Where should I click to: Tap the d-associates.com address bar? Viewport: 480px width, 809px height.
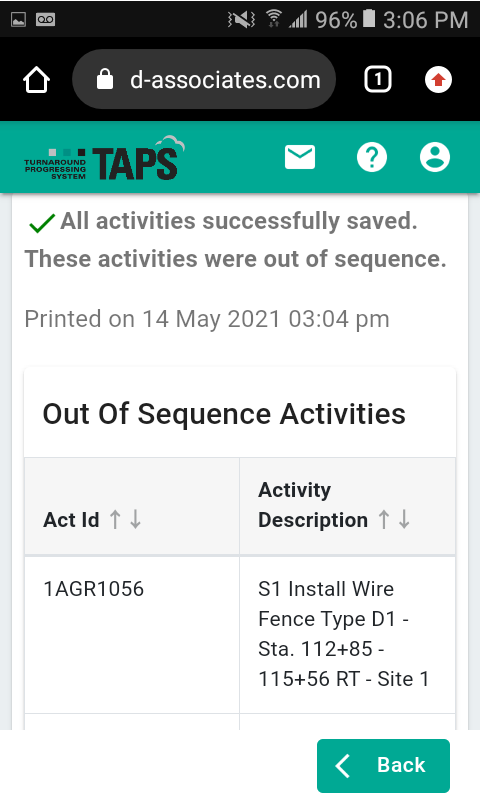[x=204, y=79]
